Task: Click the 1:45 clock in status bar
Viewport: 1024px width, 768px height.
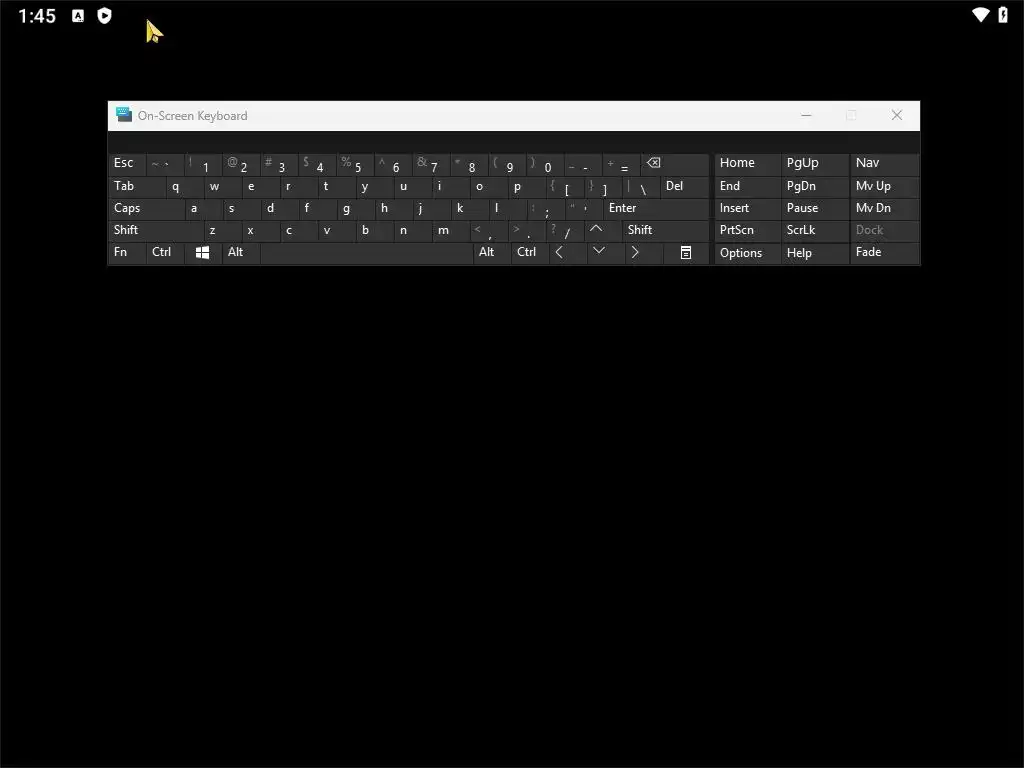Action: tap(37, 16)
